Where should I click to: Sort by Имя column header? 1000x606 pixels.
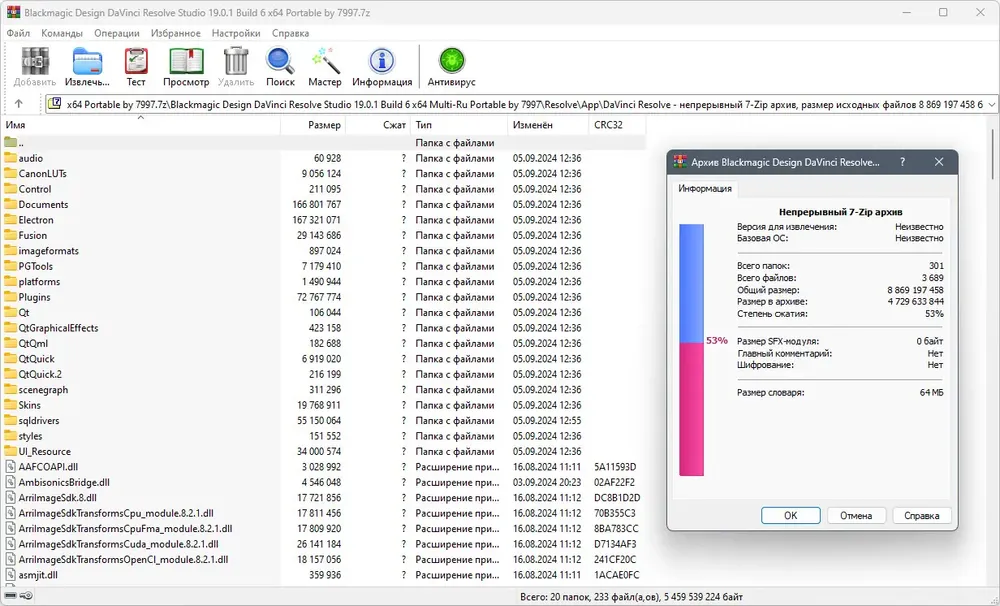142,125
